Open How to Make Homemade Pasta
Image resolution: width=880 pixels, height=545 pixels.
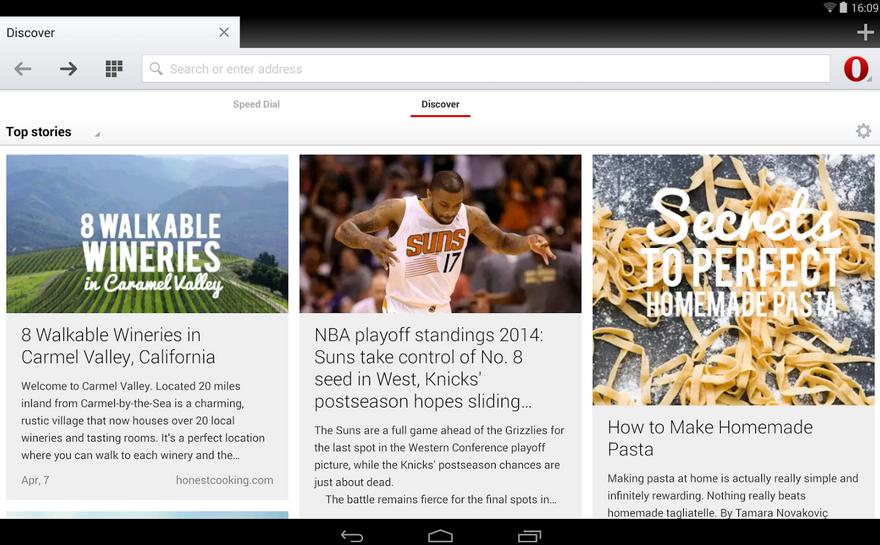point(710,438)
